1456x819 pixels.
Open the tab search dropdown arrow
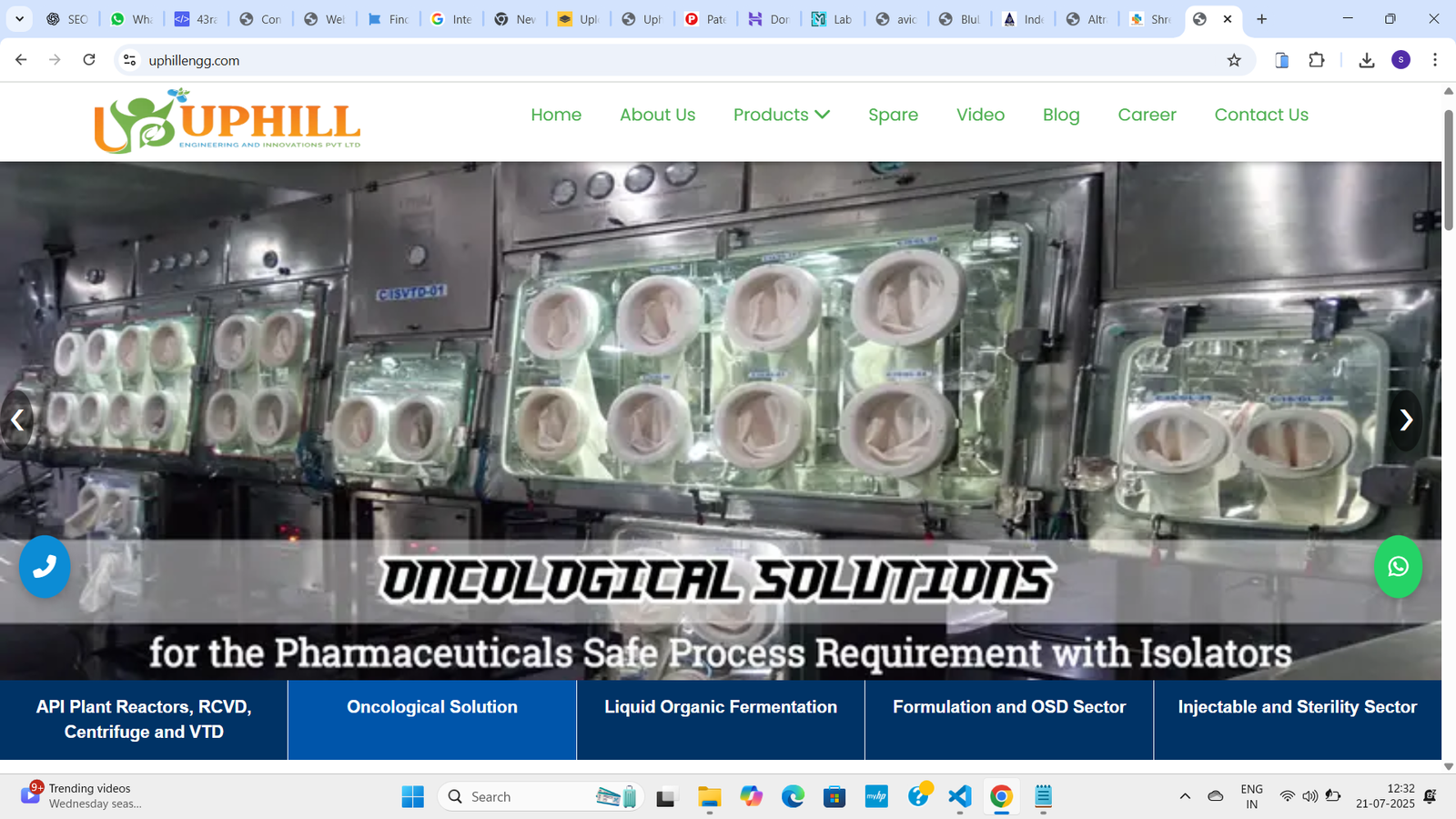tap(19, 19)
